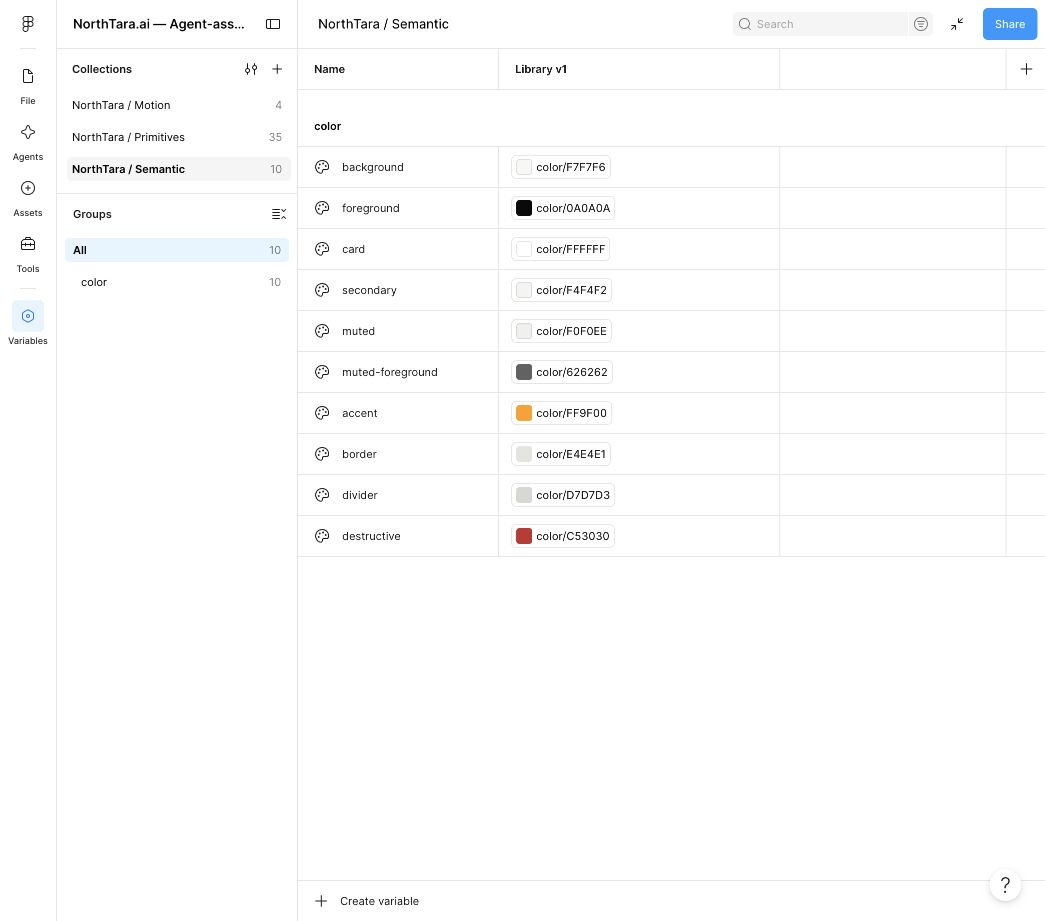Select the NorthTara / Motion collection

coord(177,105)
